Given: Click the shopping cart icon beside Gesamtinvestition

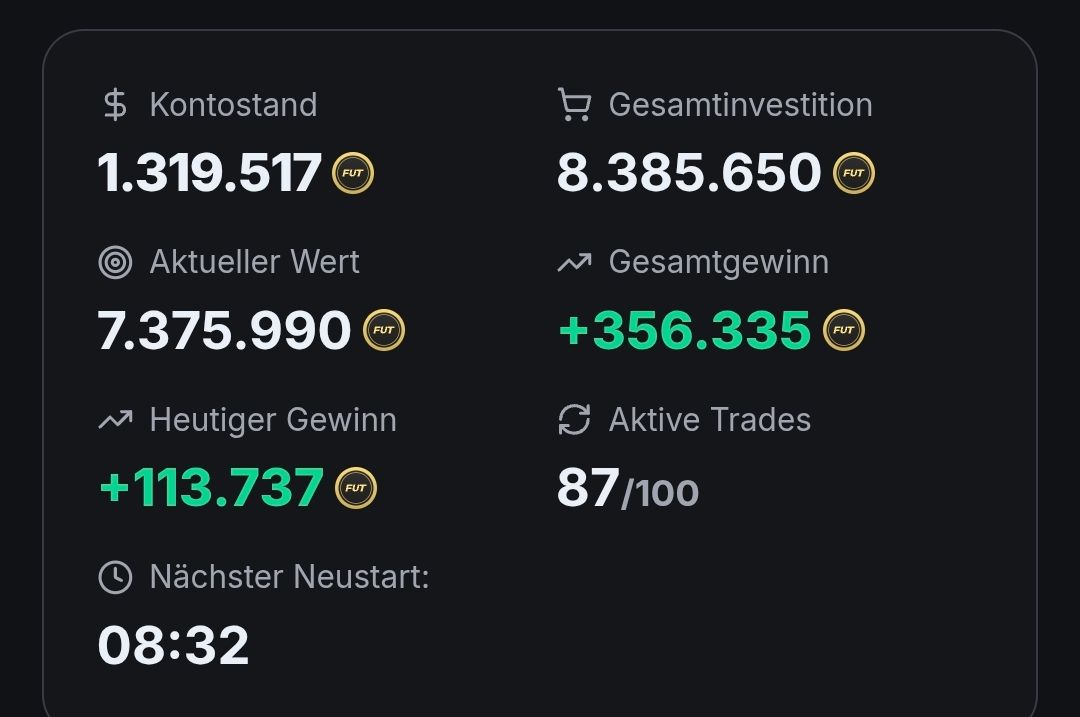Looking at the screenshot, I should [574, 105].
